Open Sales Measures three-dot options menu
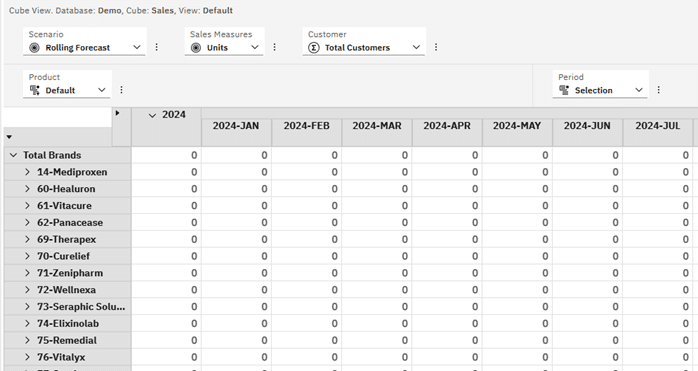Viewport: 698px width, 371px height. 274,47
